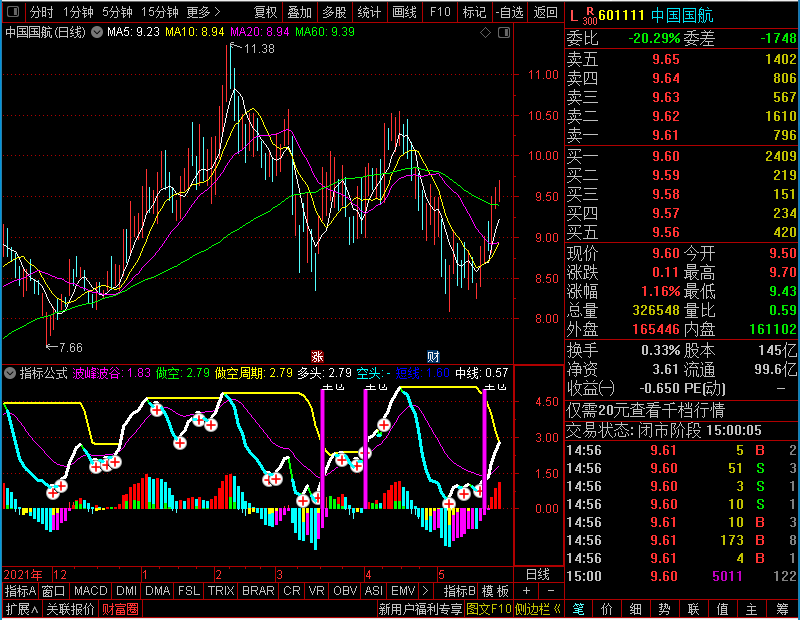The width and height of the screenshot is (800, 620).
Task: Select the 价 price tab
Action: click(607, 609)
